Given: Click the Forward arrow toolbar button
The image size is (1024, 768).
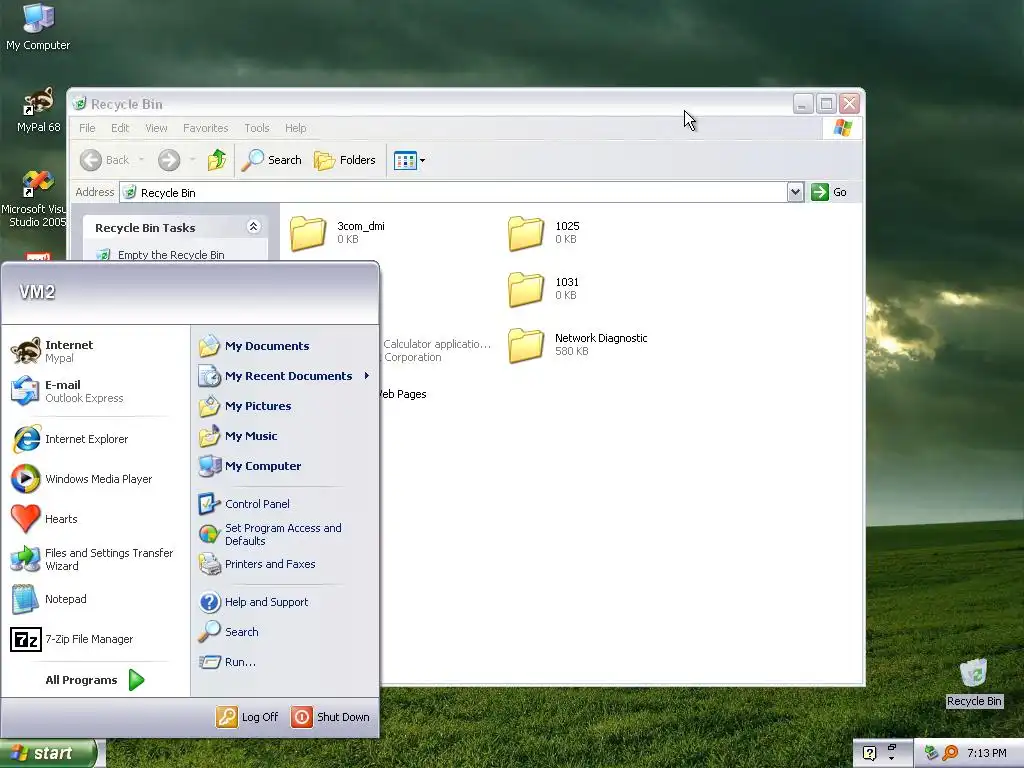Looking at the screenshot, I should click(169, 160).
